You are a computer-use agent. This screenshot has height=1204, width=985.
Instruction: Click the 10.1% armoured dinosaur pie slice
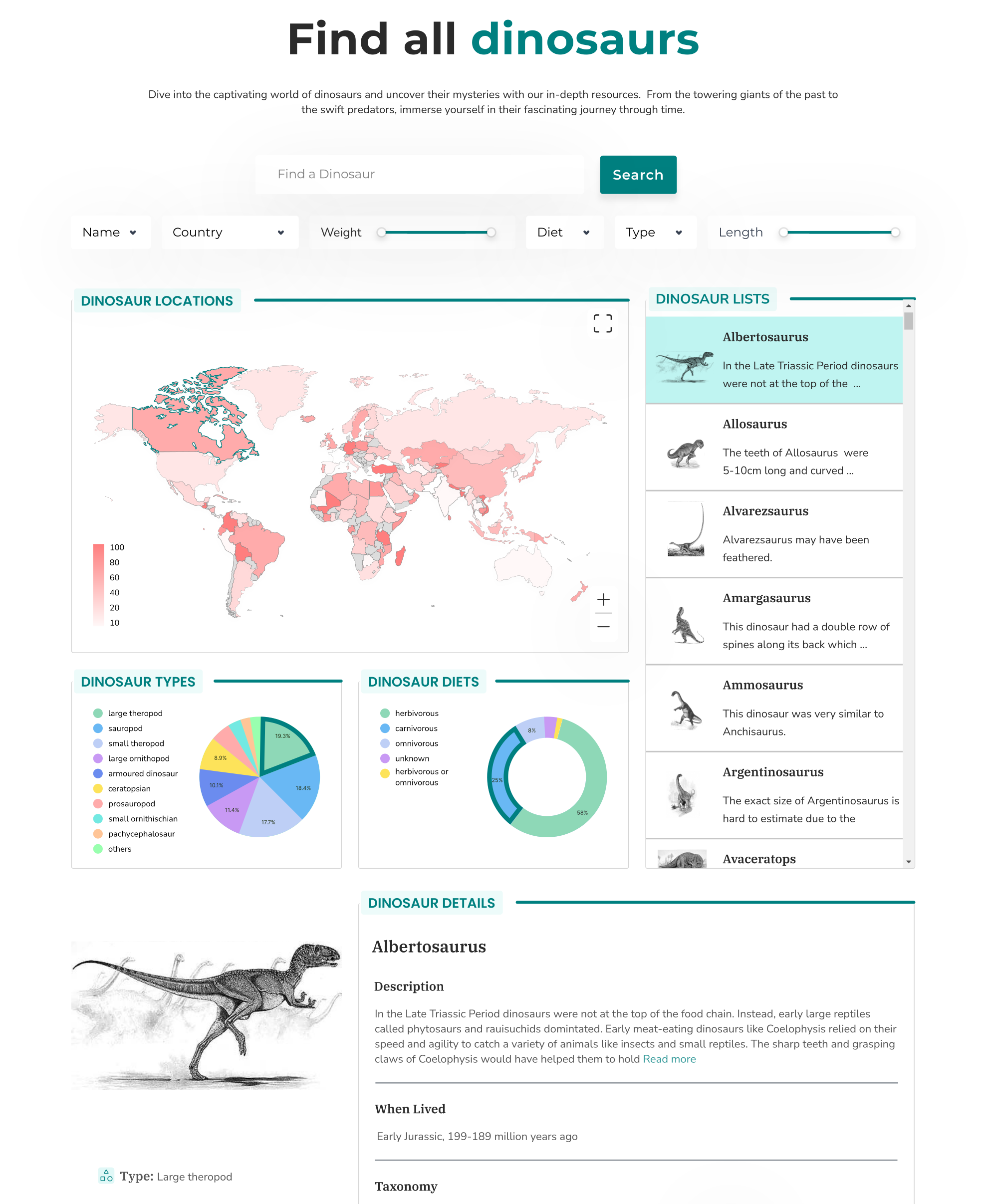tap(220, 786)
